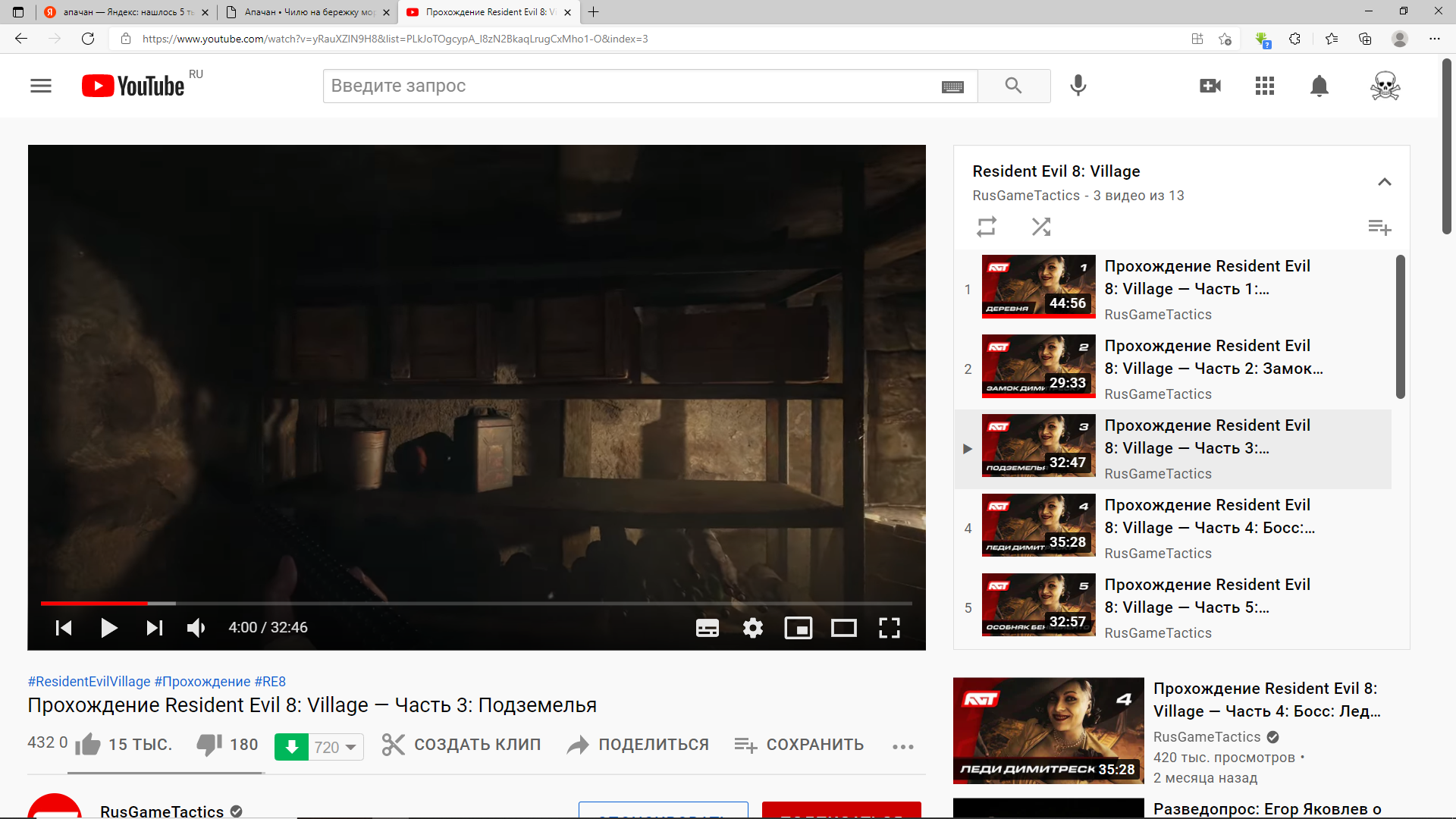Open the three-dot more actions menu
This screenshot has width=1456, height=819.
[902, 747]
